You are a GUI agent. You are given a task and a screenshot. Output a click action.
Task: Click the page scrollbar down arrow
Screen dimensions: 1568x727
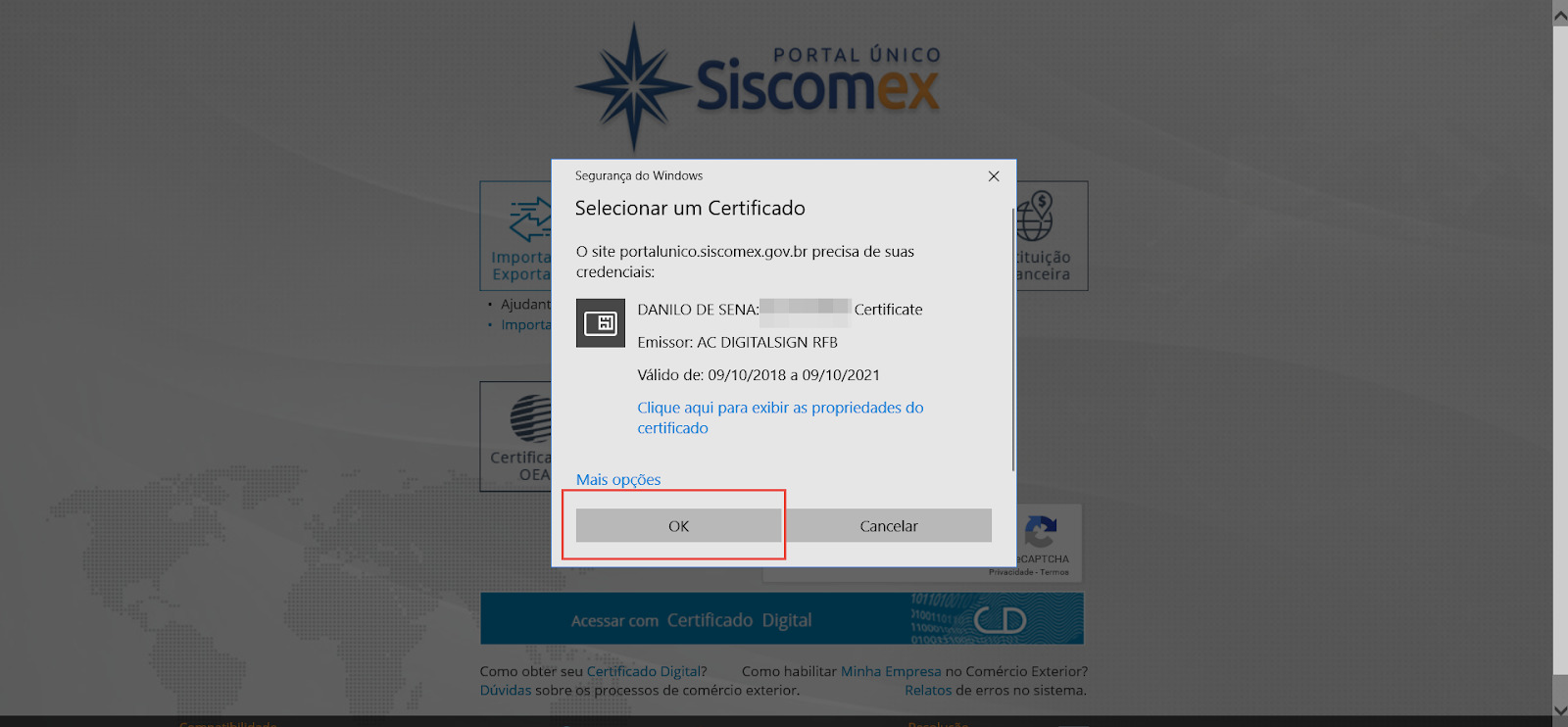tap(1560, 710)
